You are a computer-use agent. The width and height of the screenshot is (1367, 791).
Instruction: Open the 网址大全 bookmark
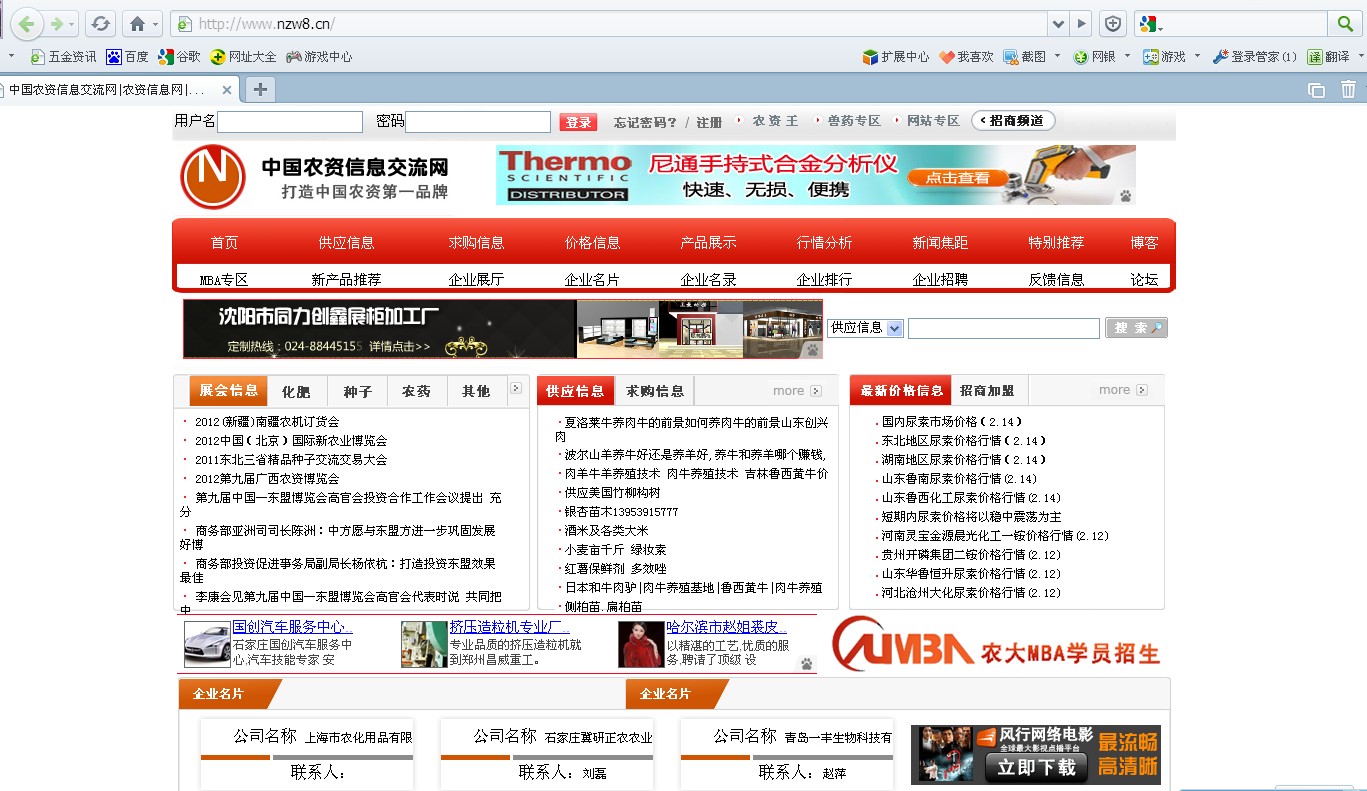[243, 57]
